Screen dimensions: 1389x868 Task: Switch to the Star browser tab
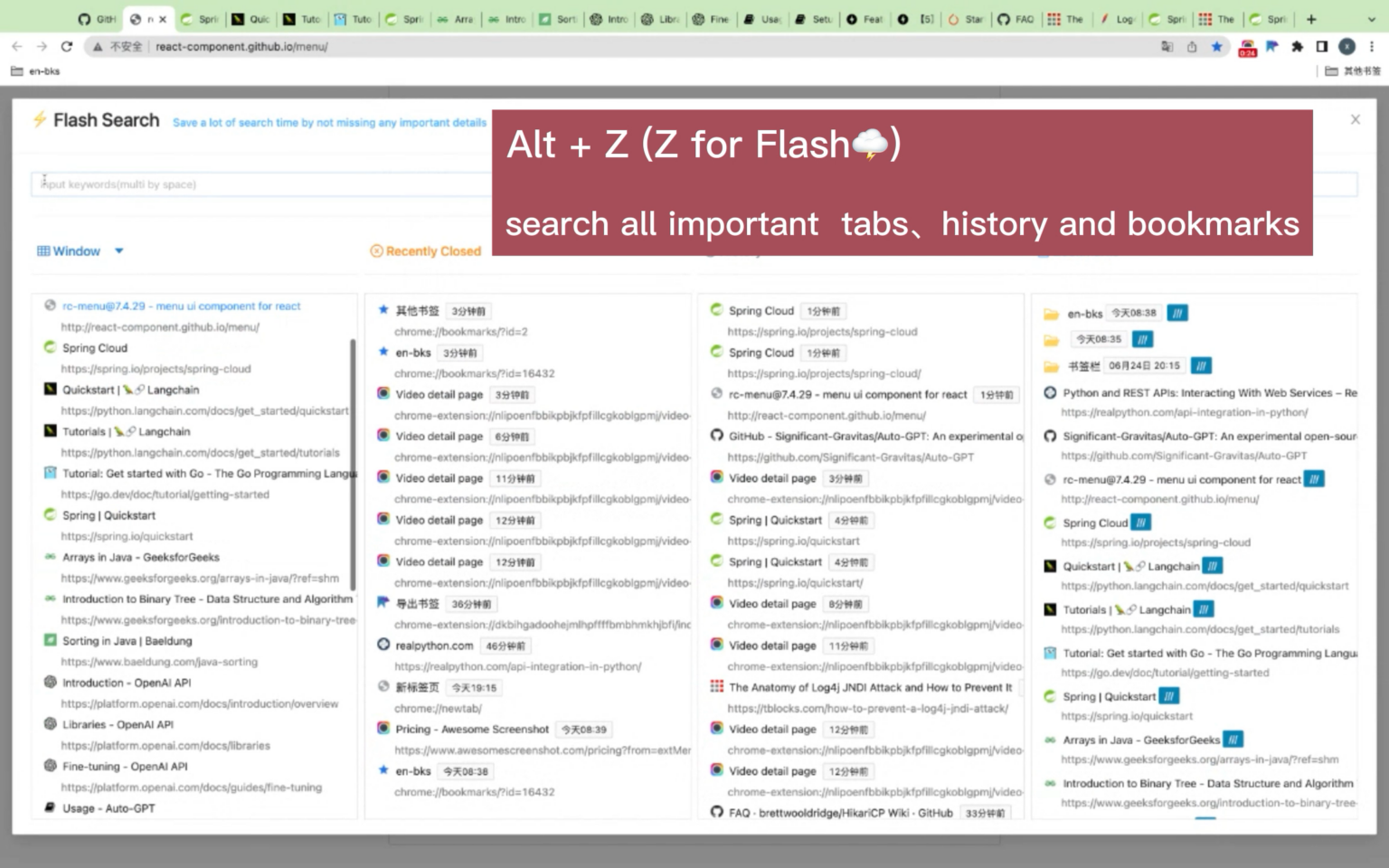point(965,18)
